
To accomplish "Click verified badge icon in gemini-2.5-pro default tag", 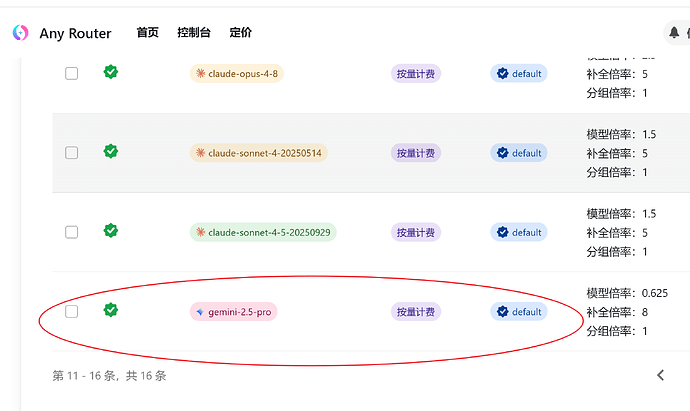I will coord(503,312).
